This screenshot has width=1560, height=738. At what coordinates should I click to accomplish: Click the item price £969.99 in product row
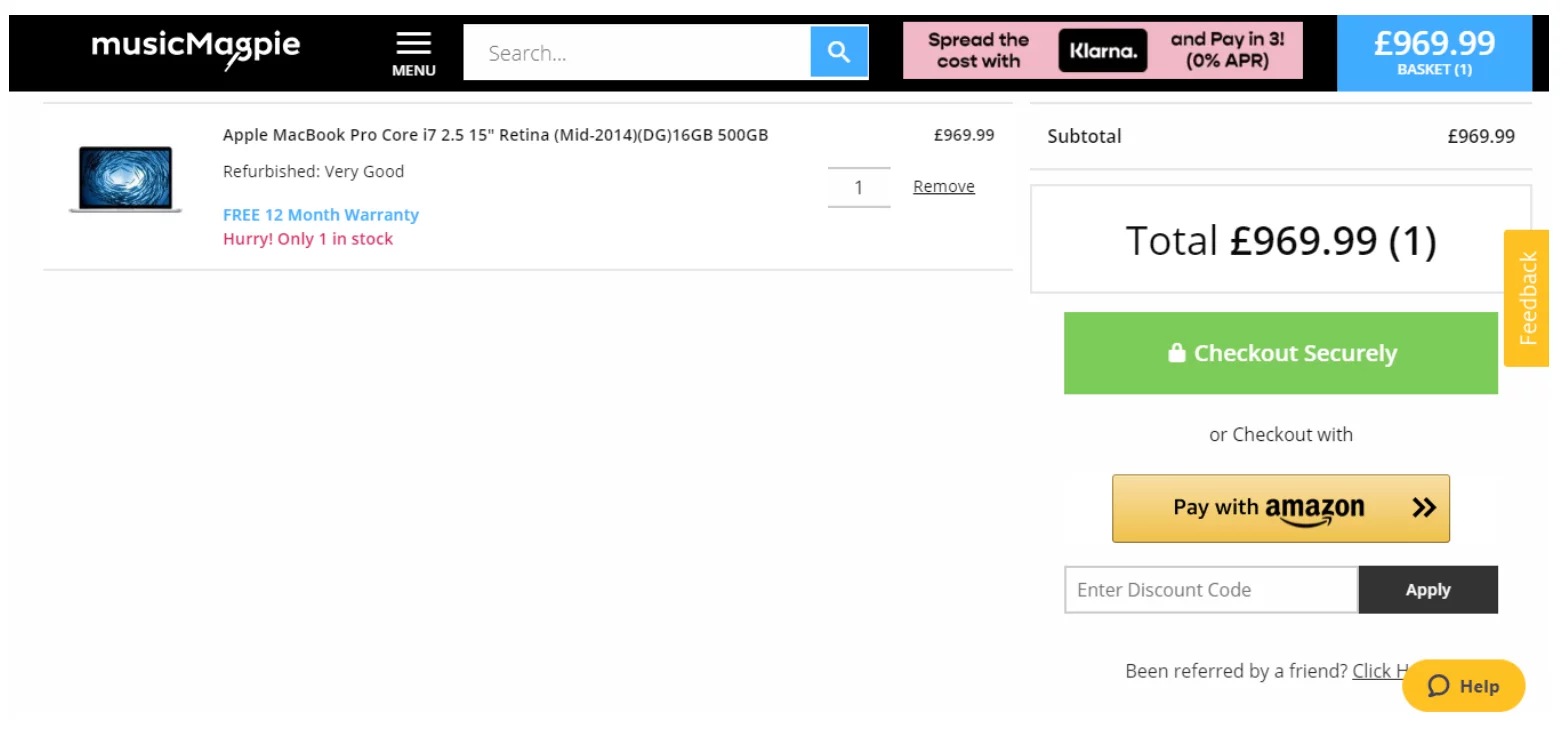click(x=964, y=135)
